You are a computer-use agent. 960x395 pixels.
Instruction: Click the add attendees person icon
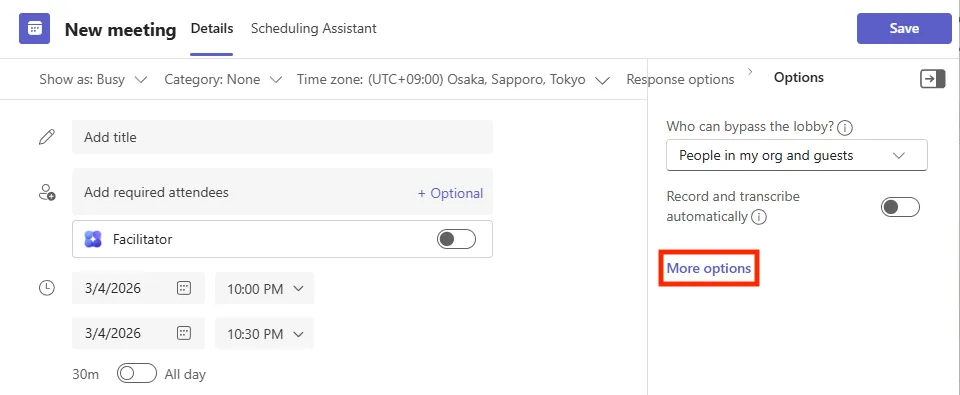coord(47,192)
